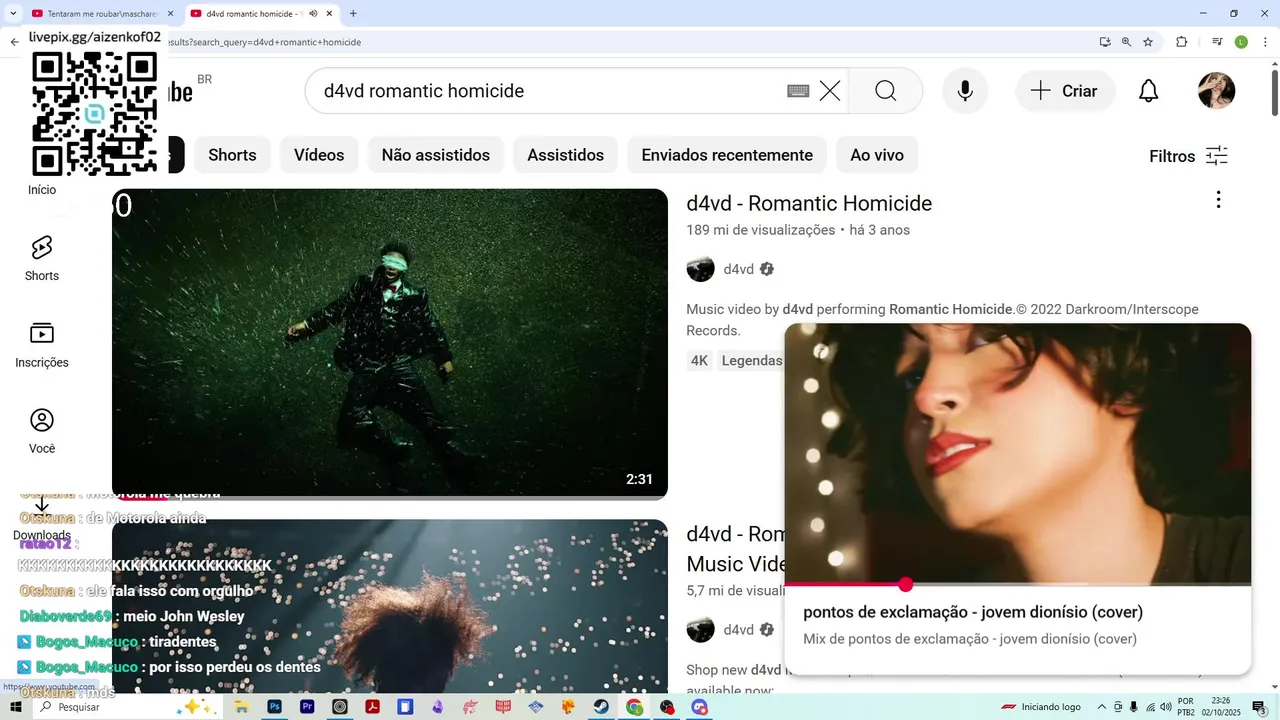Mute the tab audio speaker icon
Viewport: 1280px width, 720px height.
(313, 14)
